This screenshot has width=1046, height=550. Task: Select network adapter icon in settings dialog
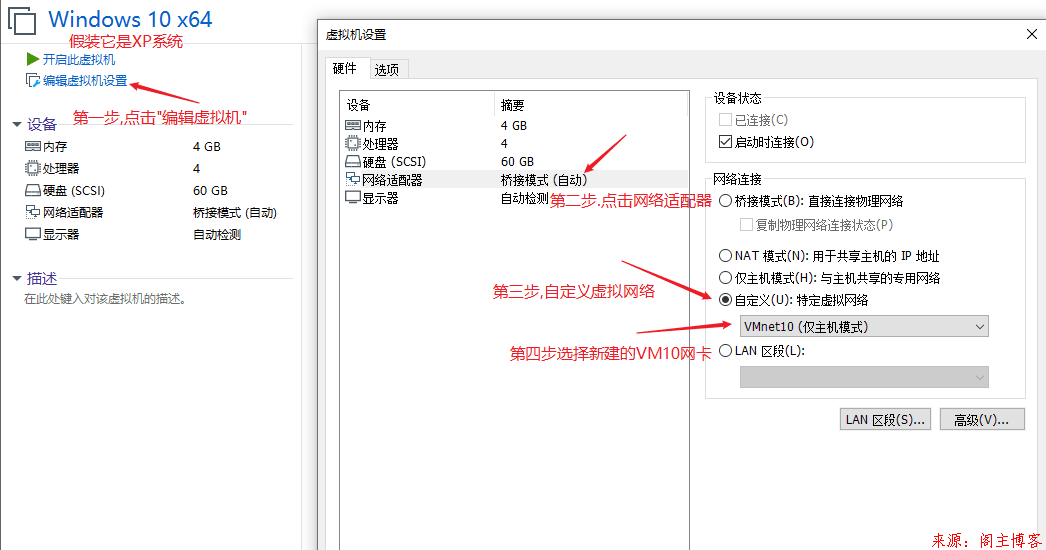[x=353, y=180]
